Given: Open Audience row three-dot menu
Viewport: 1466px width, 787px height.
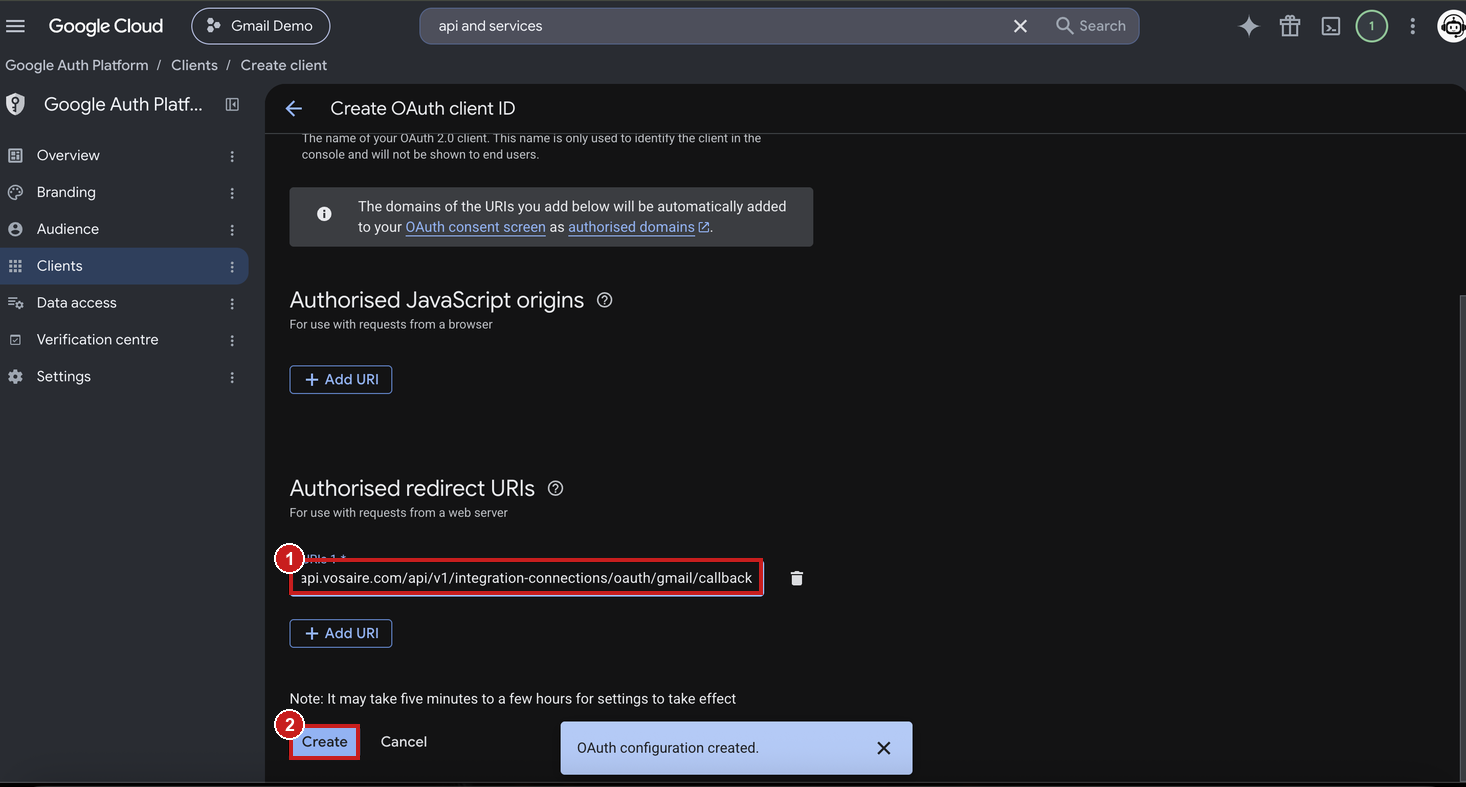Looking at the screenshot, I should coord(232,230).
